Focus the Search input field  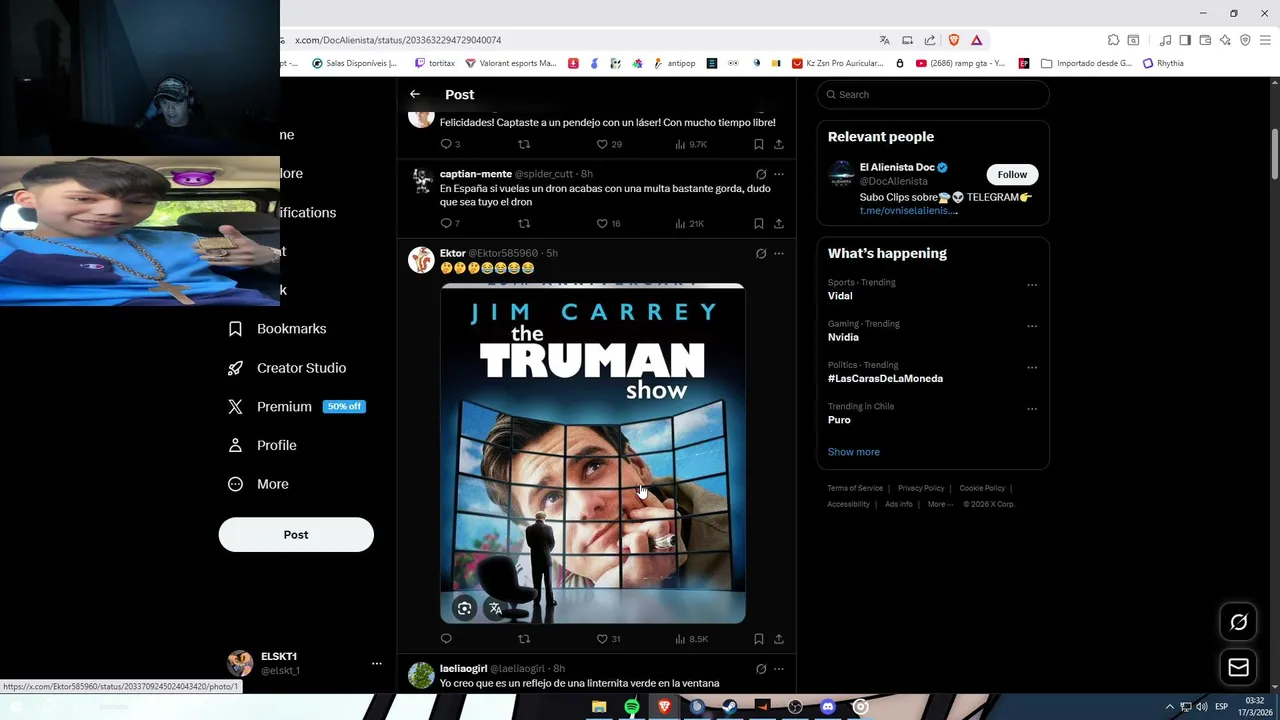933,94
